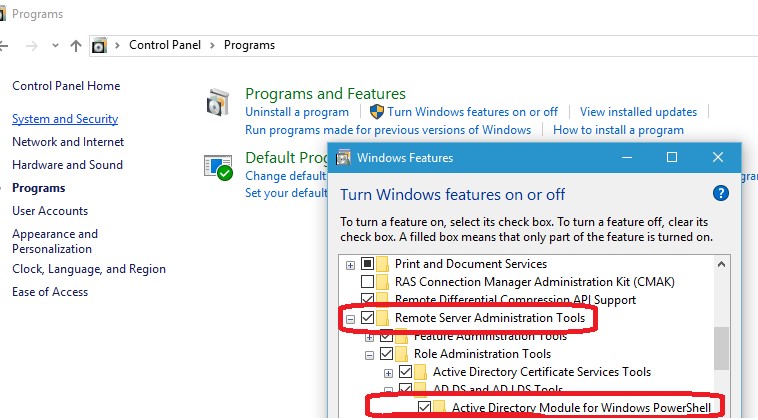Image resolution: width=758 pixels, height=420 pixels.
Task: Click the Default Programs icon
Action: (x=218, y=167)
